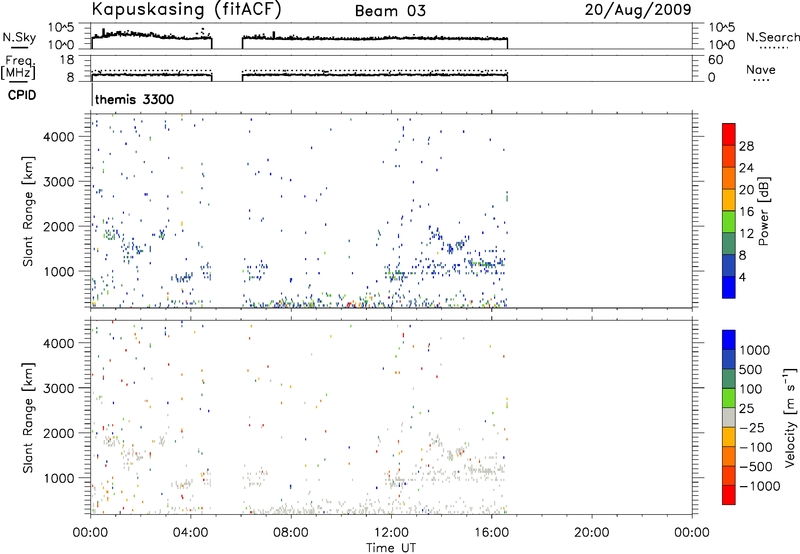The image size is (800, 554).
Task: Click the gray segment of velocity color bar
Action: pyautogui.click(x=729, y=418)
